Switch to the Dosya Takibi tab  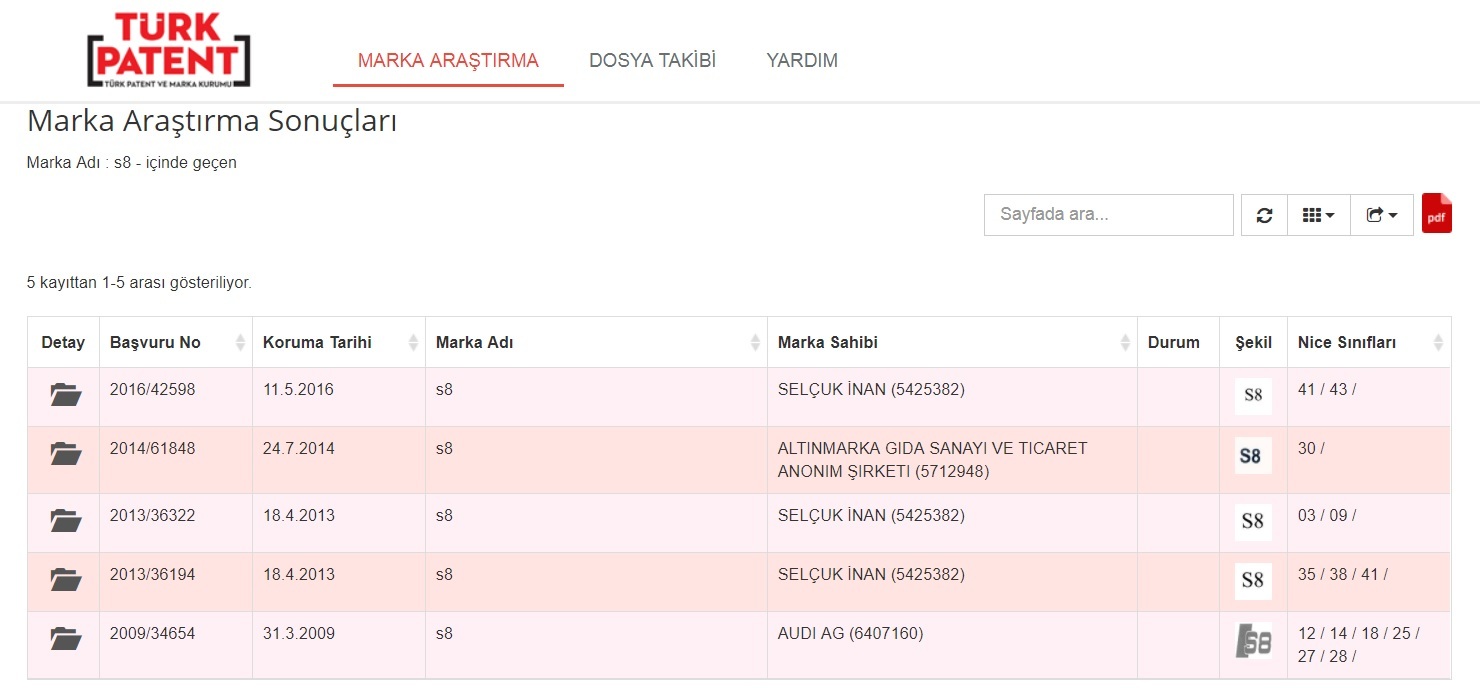tap(652, 60)
